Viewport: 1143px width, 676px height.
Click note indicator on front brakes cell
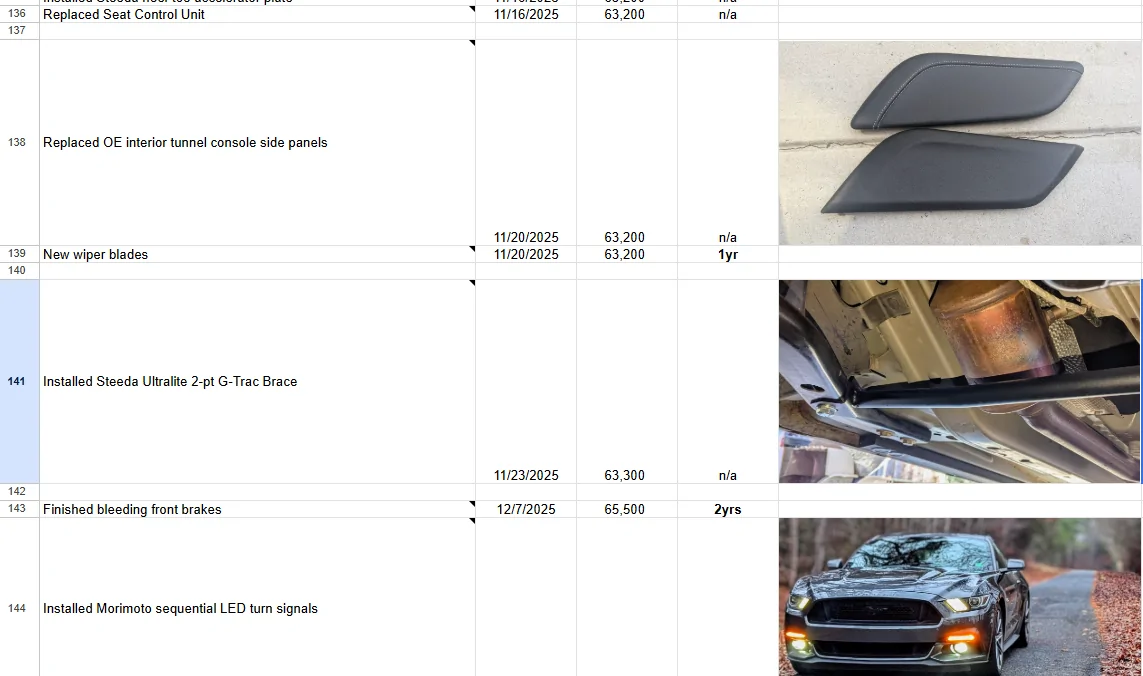(x=472, y=504)
